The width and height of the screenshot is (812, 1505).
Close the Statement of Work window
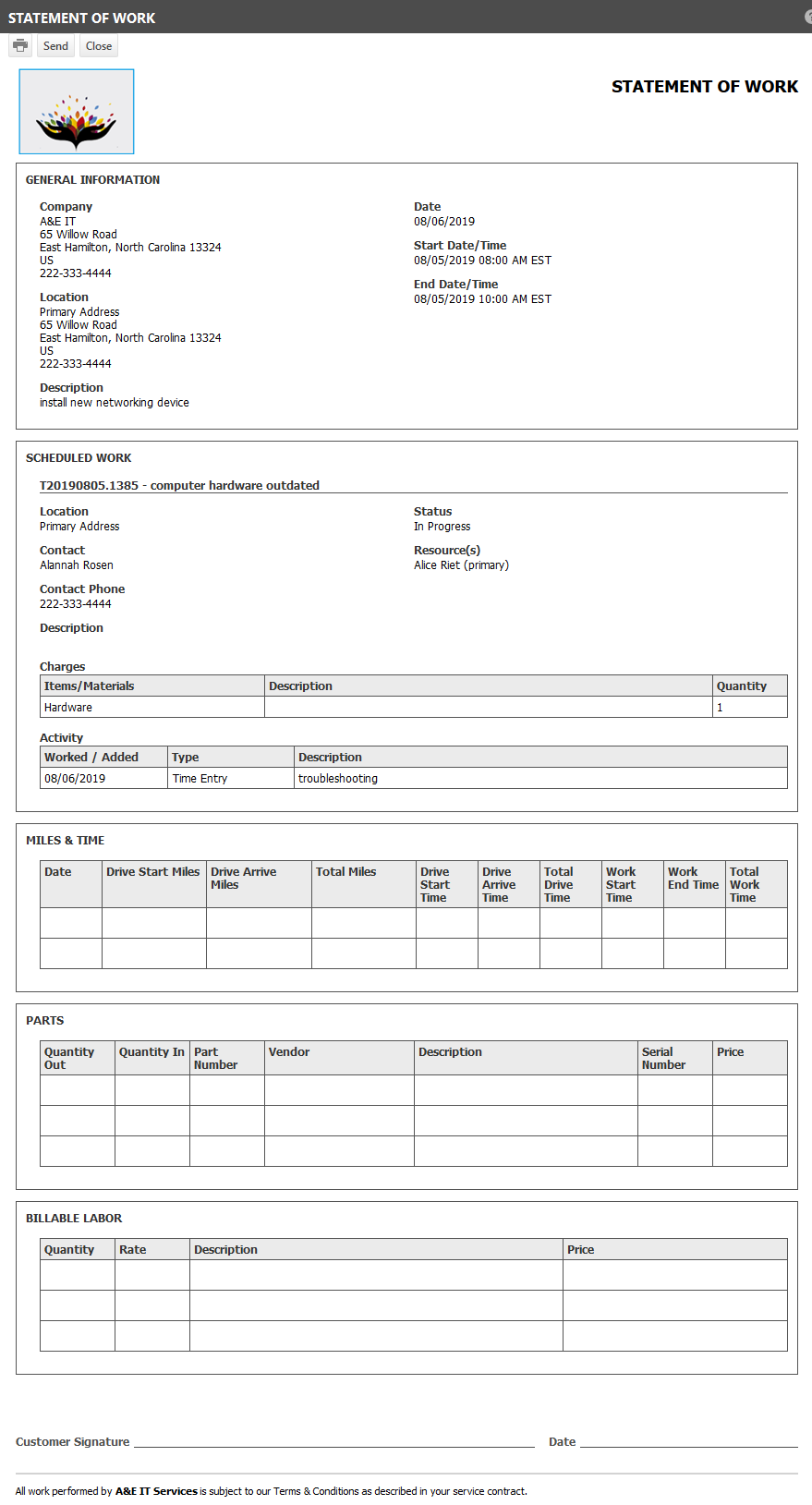pos(99,46)
